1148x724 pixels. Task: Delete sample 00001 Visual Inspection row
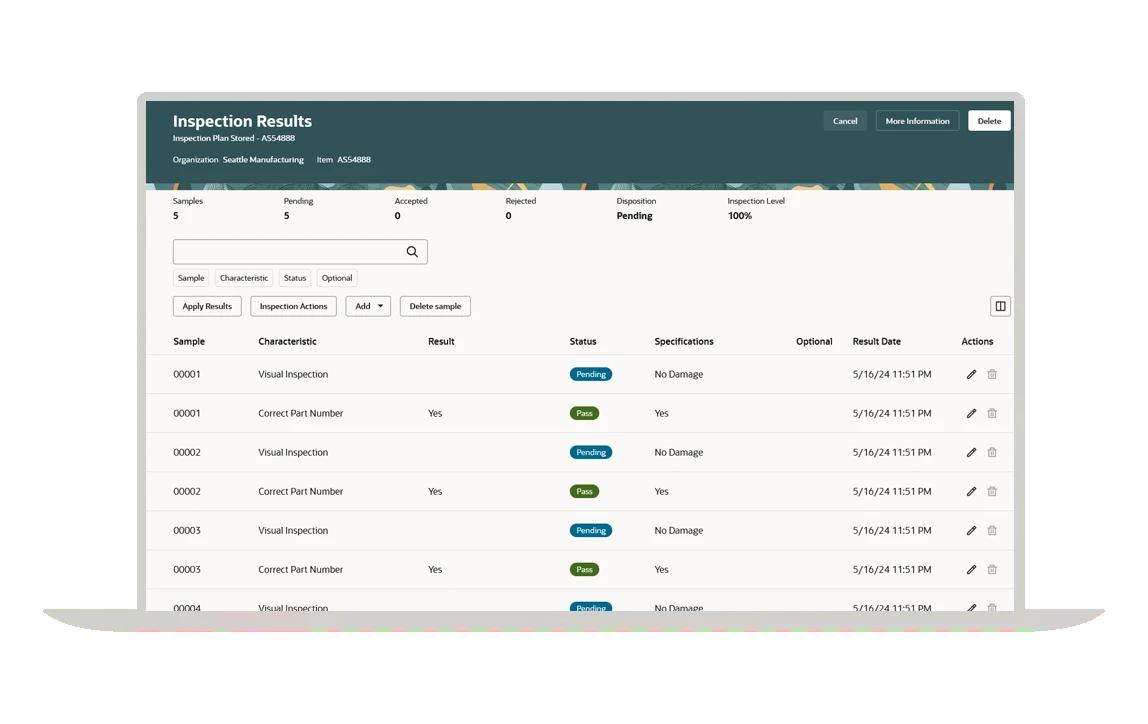[x=992, y=375]
